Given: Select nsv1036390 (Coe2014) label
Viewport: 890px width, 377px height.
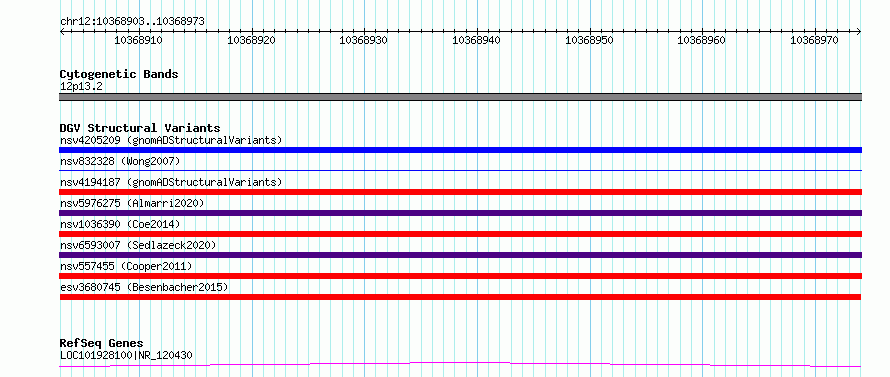Looking at the screenshot, I should [120, 224].
